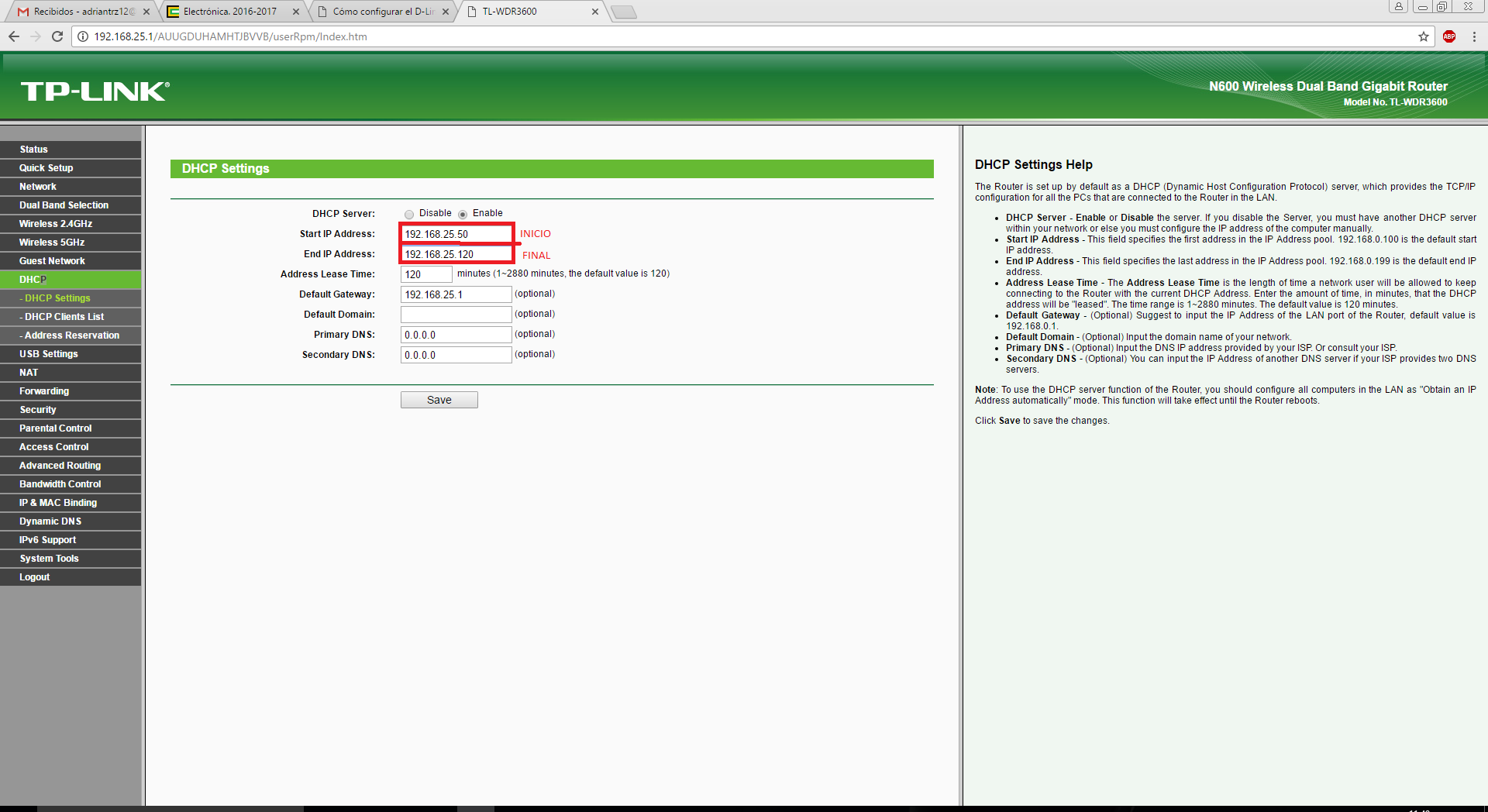Open the Security menu item

click(71, 410)
